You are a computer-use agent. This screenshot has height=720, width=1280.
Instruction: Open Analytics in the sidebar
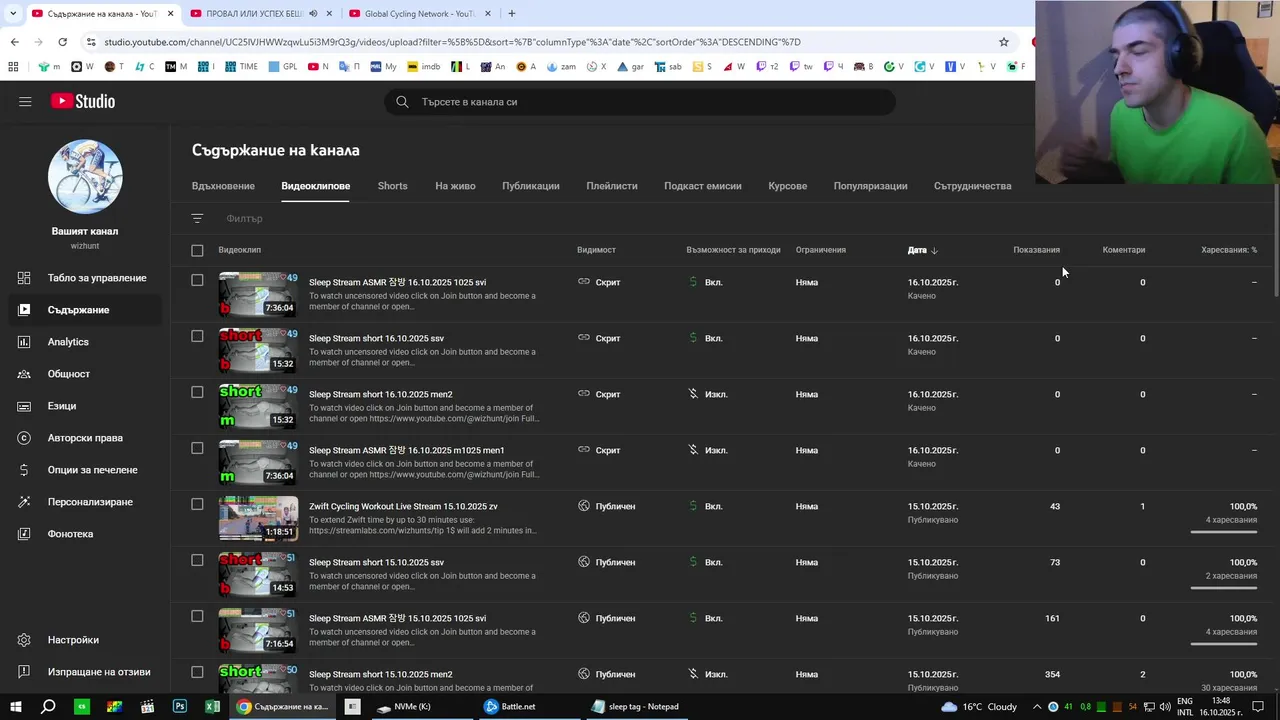(85, 342)
